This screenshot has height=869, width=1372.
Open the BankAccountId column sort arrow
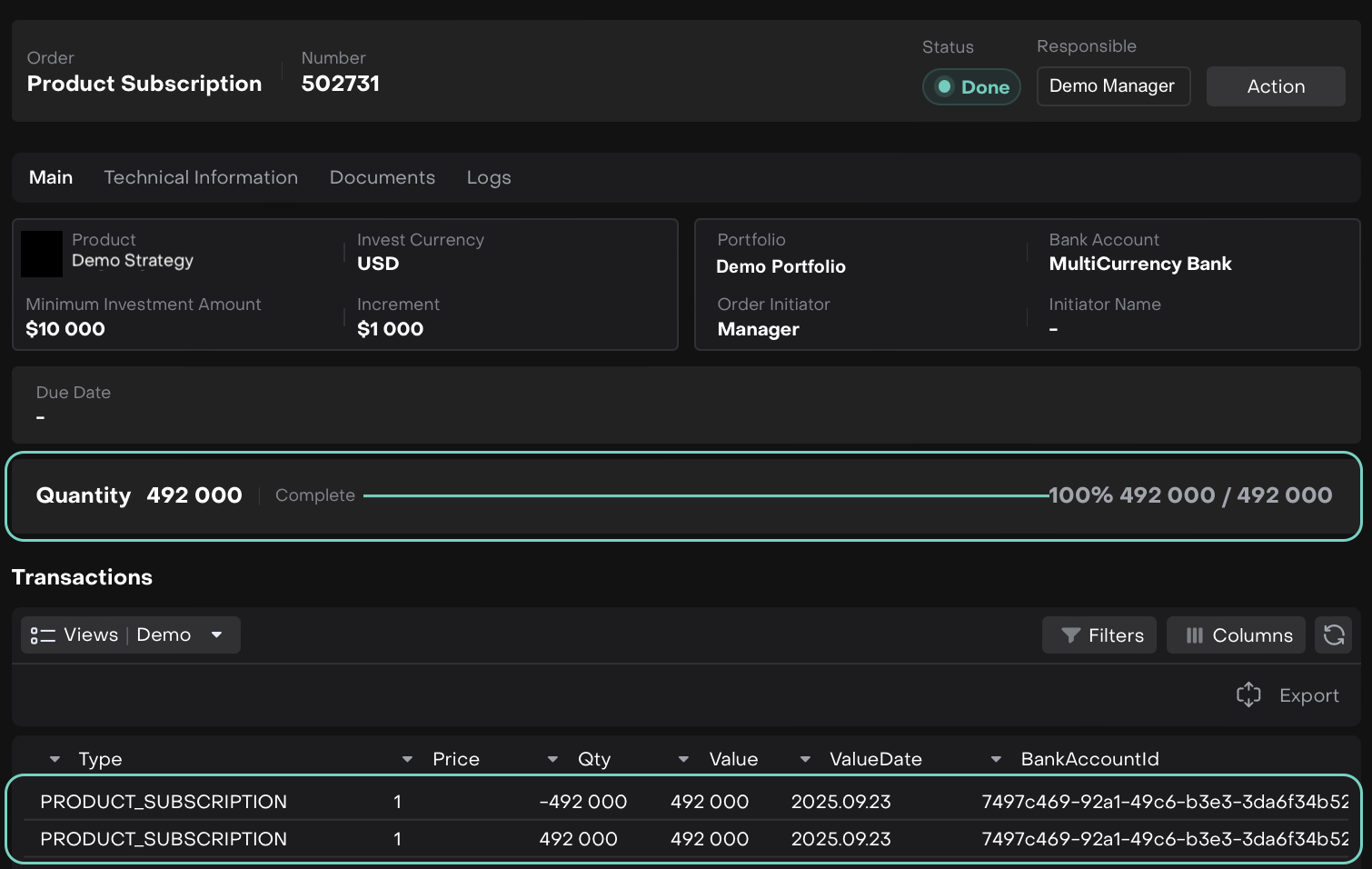pos(996,759)
